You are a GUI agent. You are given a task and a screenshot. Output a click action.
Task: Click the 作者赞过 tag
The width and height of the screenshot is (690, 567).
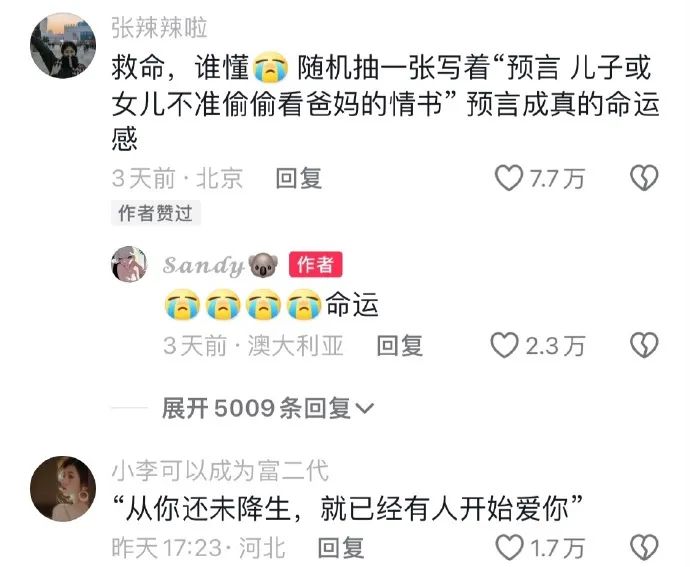(156, 213)
